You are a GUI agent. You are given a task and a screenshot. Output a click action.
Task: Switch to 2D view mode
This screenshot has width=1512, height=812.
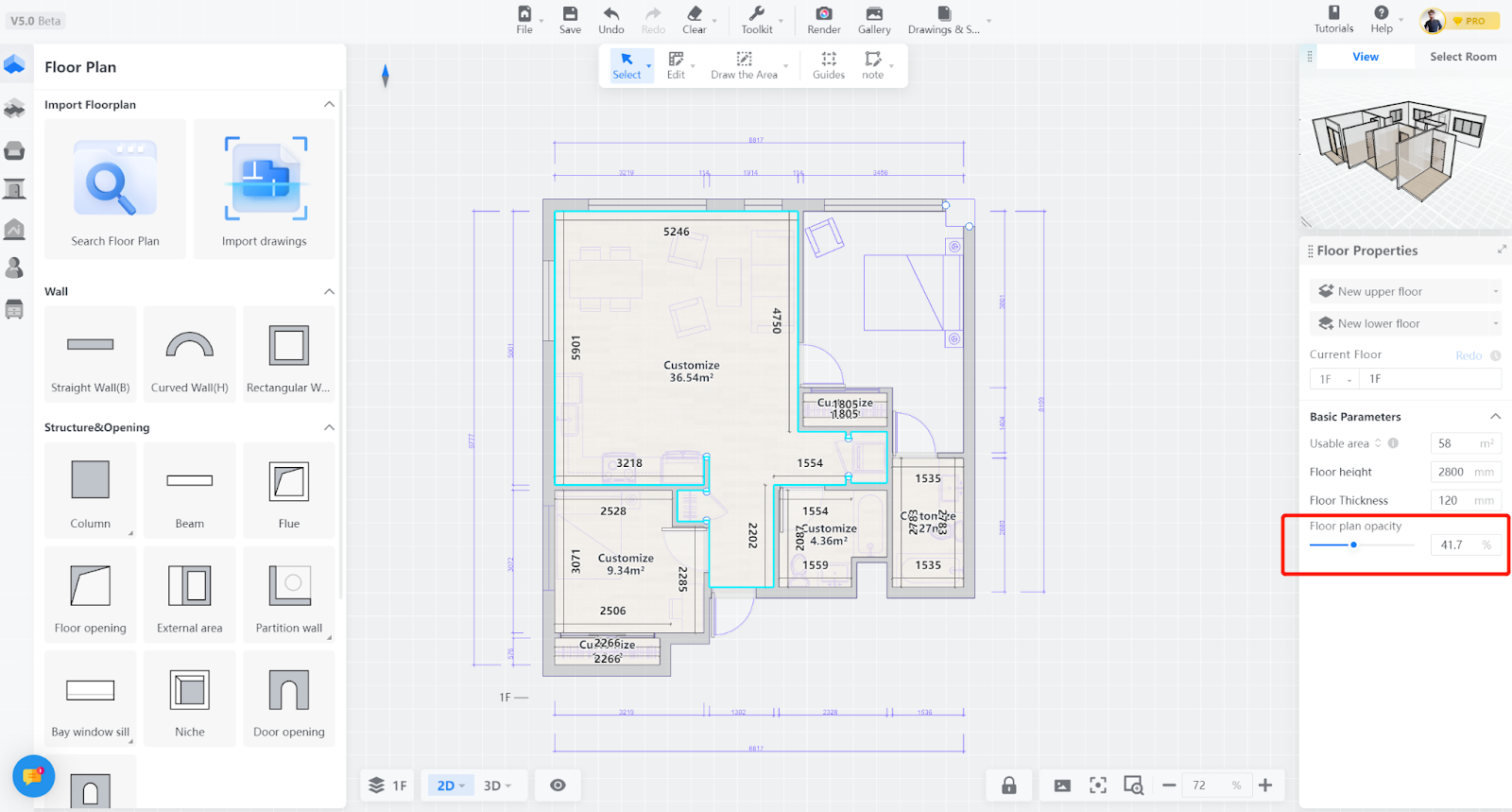point(449,786)
